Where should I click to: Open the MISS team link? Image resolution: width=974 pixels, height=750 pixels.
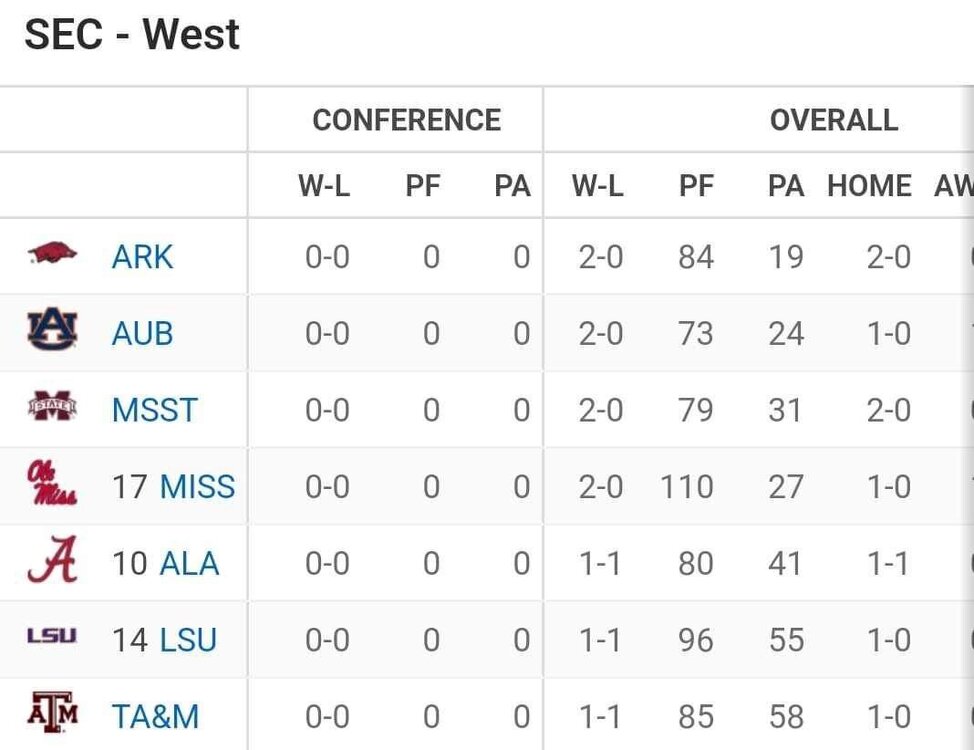(x=197, y=487)
